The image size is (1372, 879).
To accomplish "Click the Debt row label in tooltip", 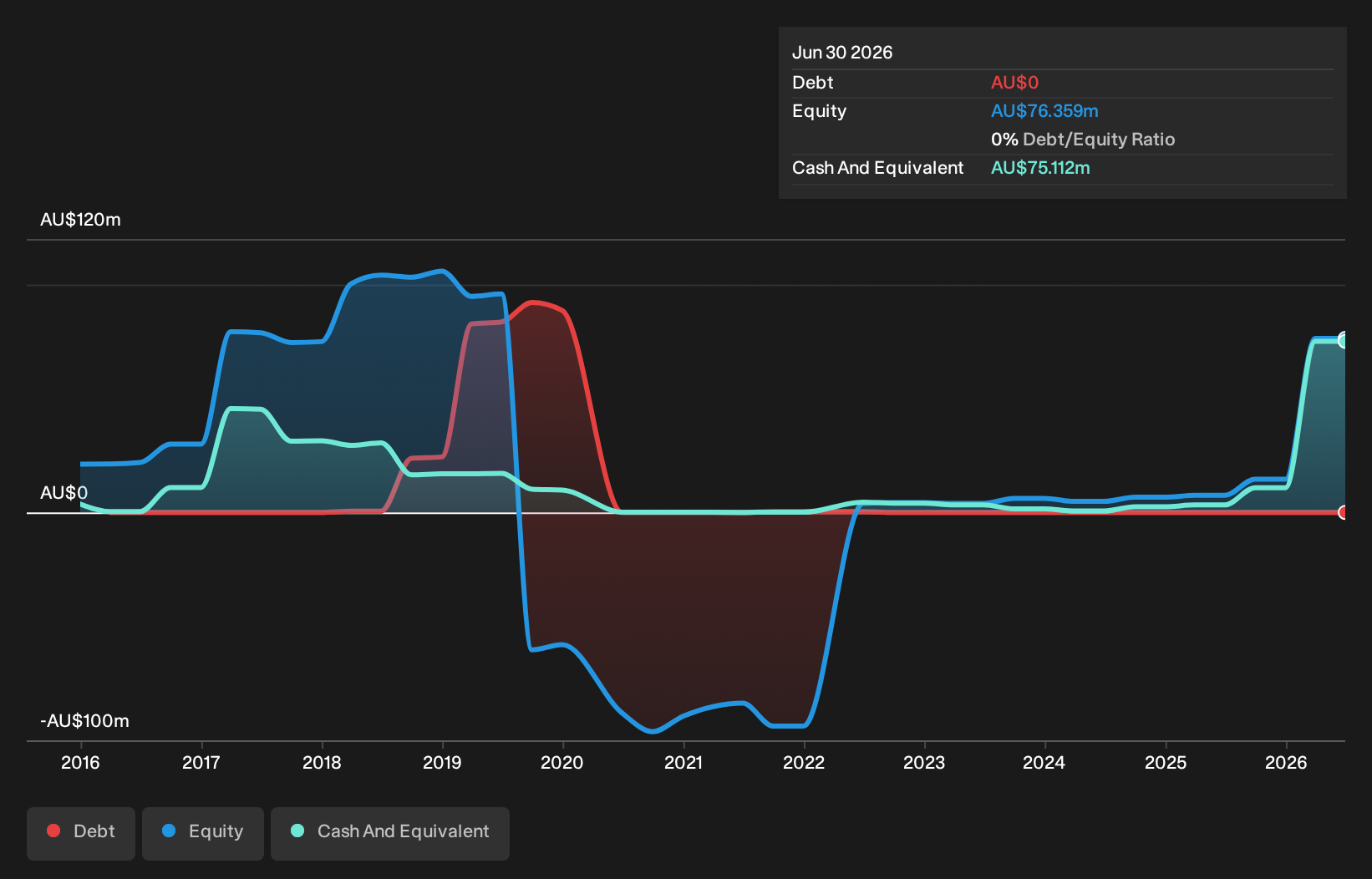I will click(812, 83).
